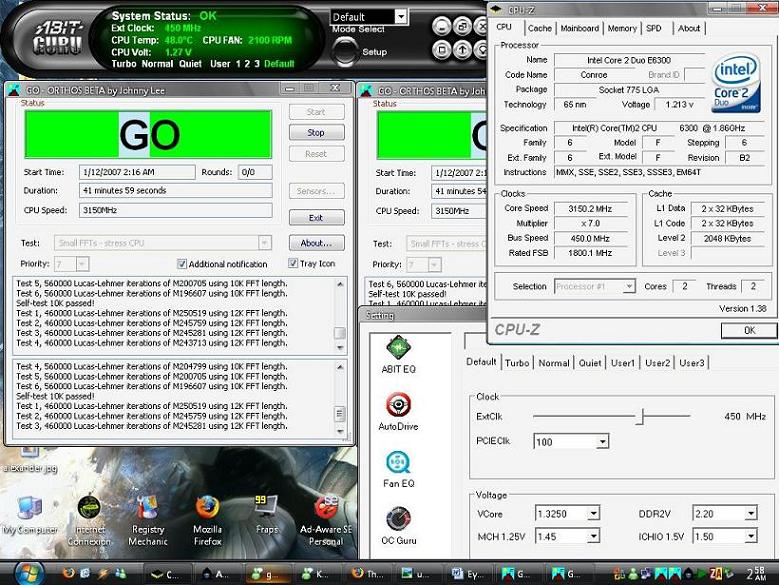This screenshot has height=585, width=779.
Task: Click lower log scrollbar down arrow in ORTHOS
Action: point(340,431)
